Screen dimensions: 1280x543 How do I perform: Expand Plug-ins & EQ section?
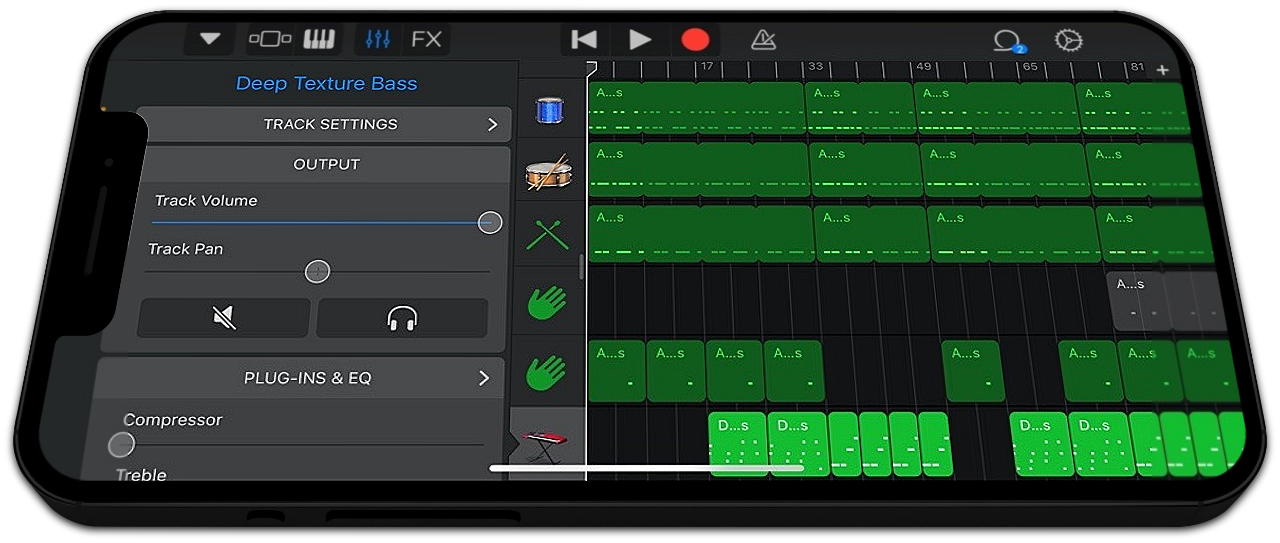pyautogui.click(x=300, y=378)
